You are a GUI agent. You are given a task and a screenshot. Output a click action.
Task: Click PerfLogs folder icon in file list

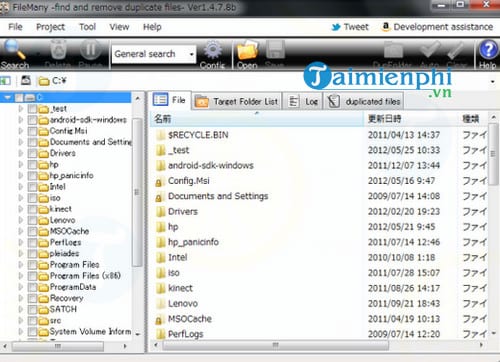161,334
